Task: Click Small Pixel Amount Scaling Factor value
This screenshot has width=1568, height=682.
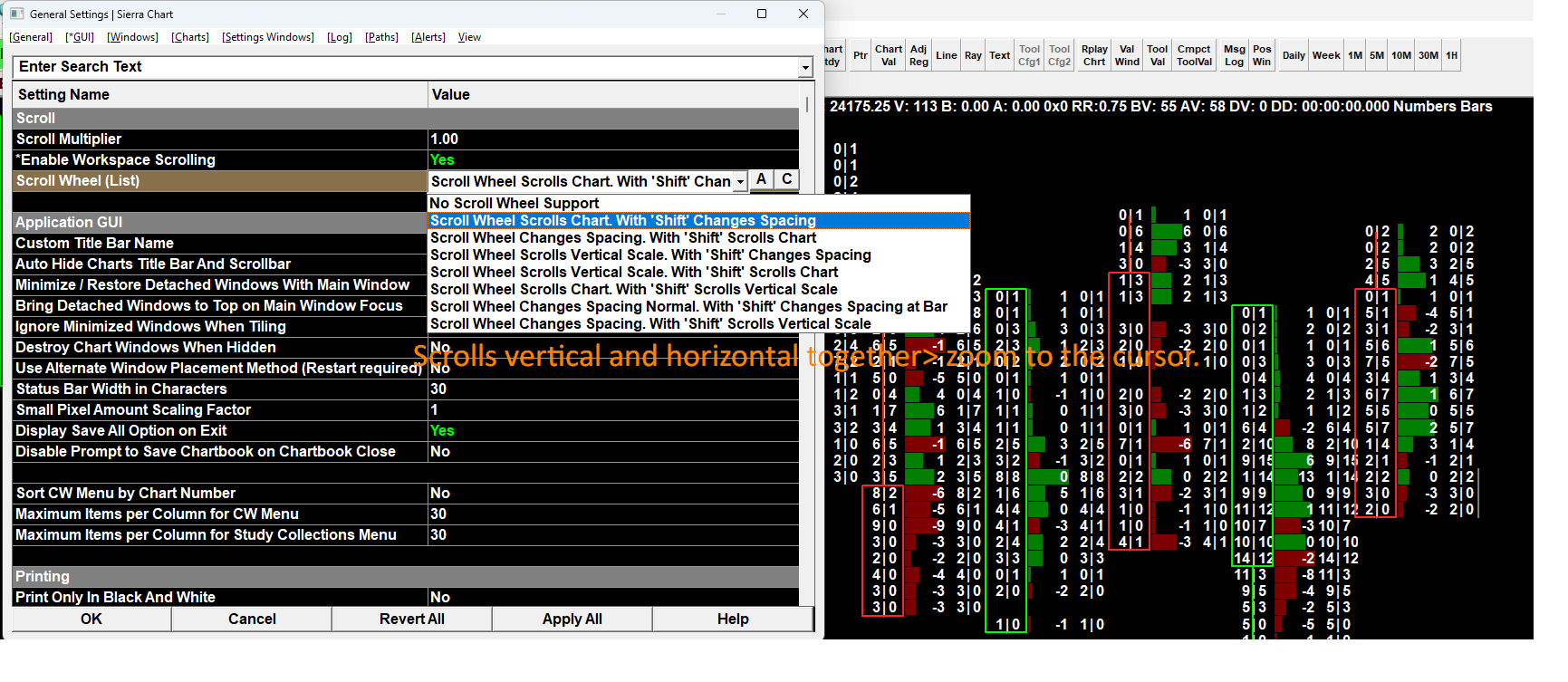Action: 613,409
